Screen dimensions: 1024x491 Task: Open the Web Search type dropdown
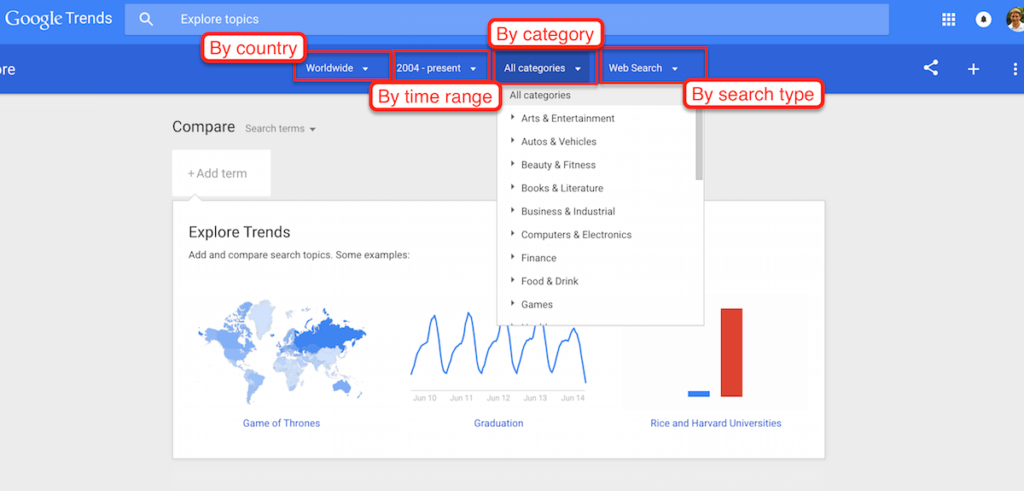pos(643,68)
